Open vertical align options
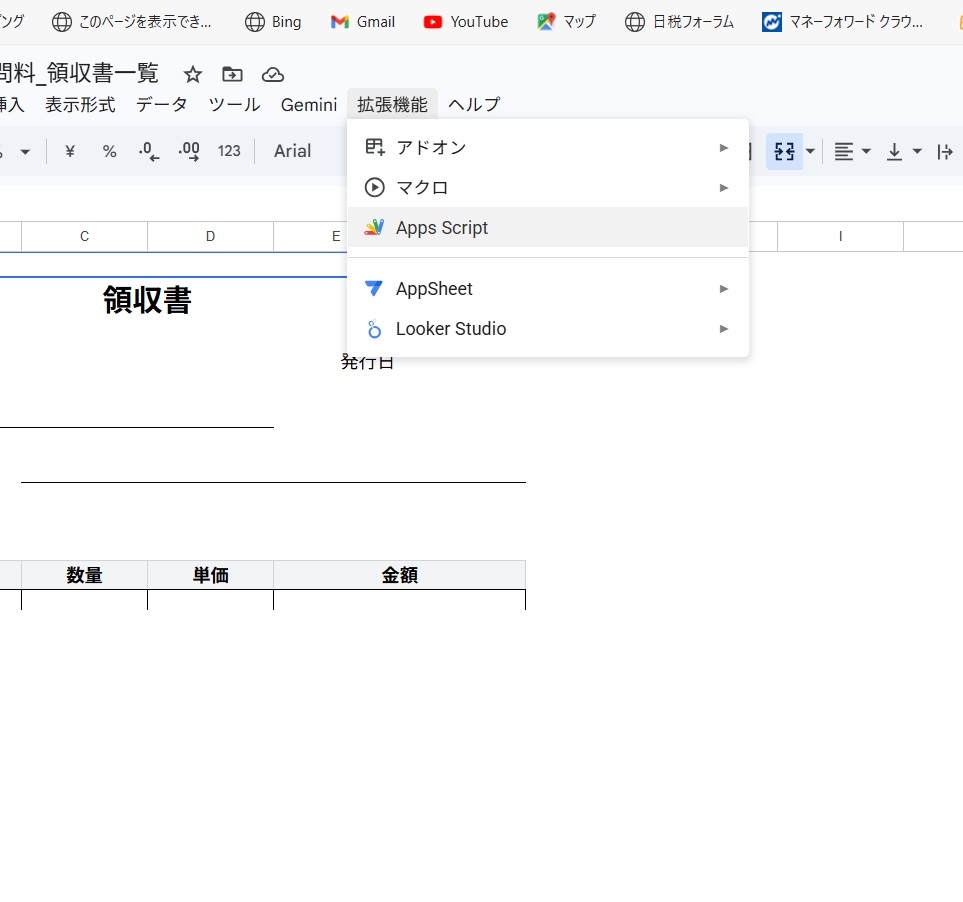Viewport: 963px width, 902px height. 903,151
